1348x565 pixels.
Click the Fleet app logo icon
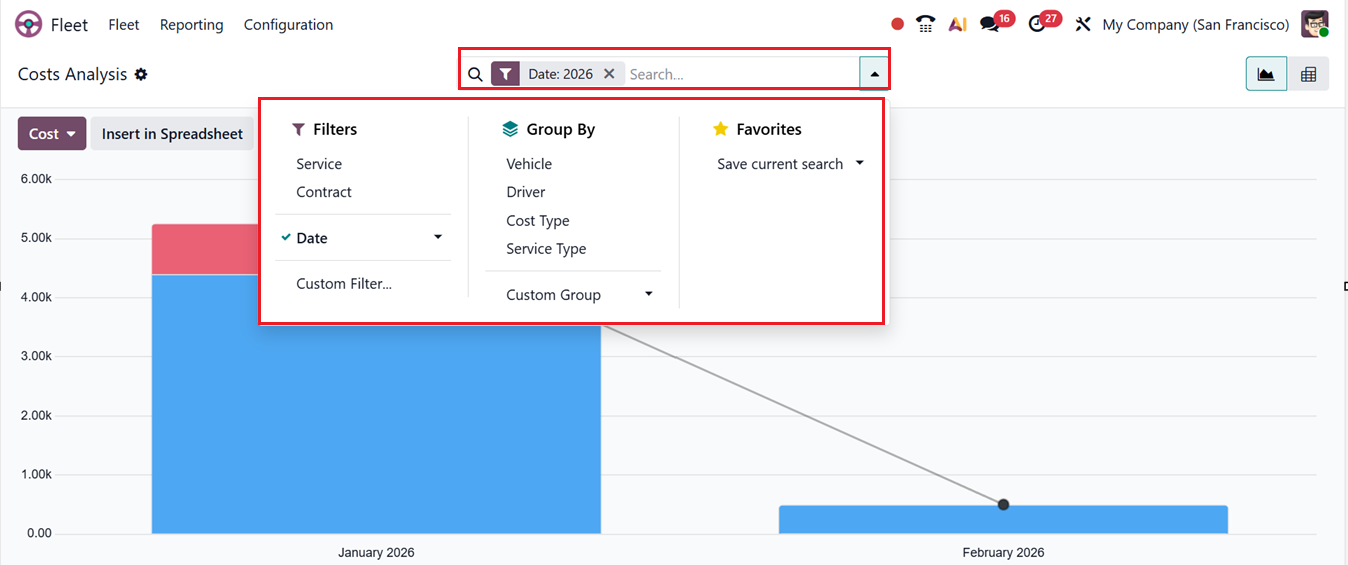pyautogui.click(x=29, y=25)
